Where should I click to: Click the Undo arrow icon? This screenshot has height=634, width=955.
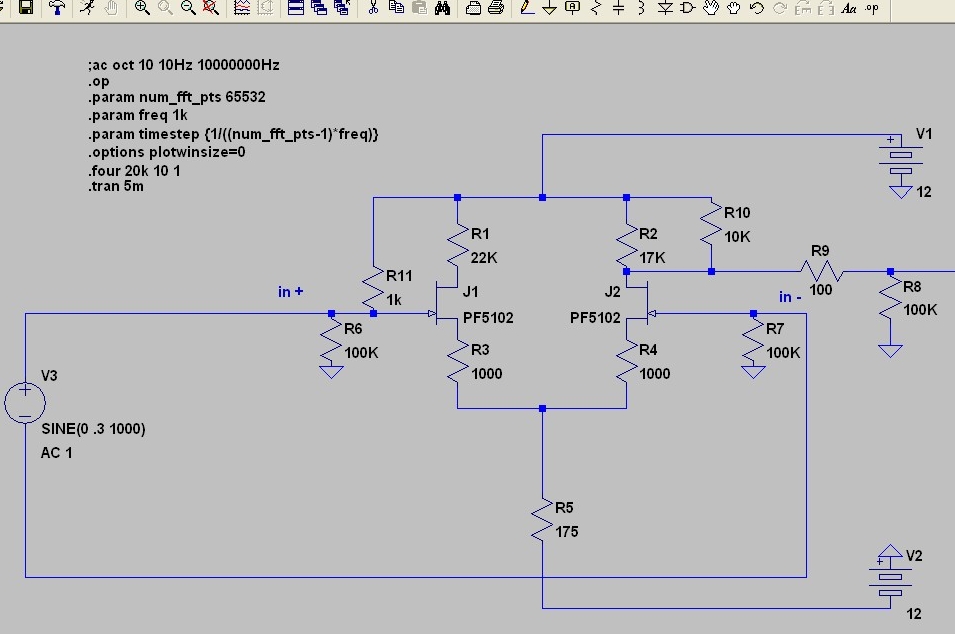756,7
